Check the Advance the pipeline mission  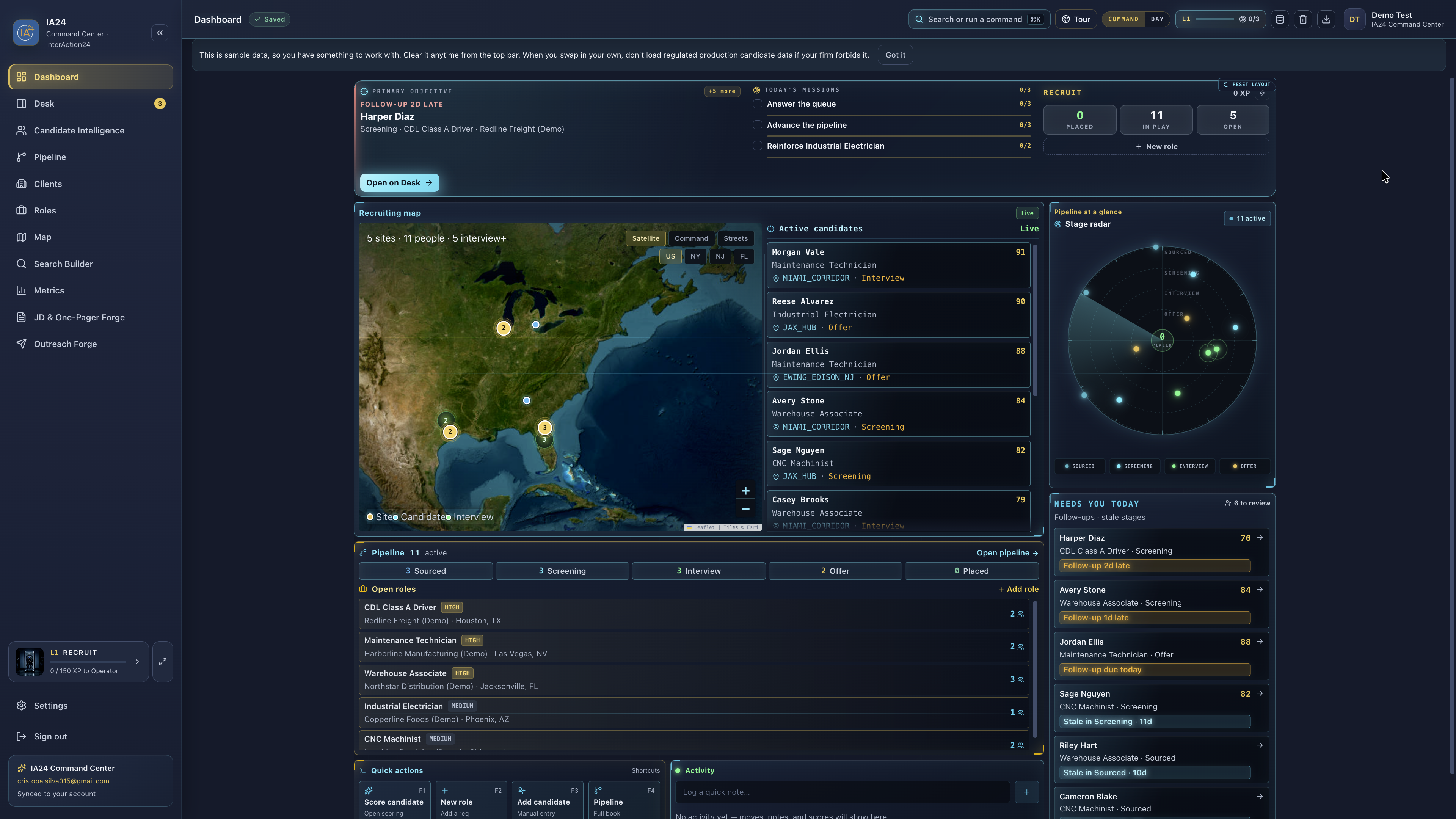[x=758, y=125]
